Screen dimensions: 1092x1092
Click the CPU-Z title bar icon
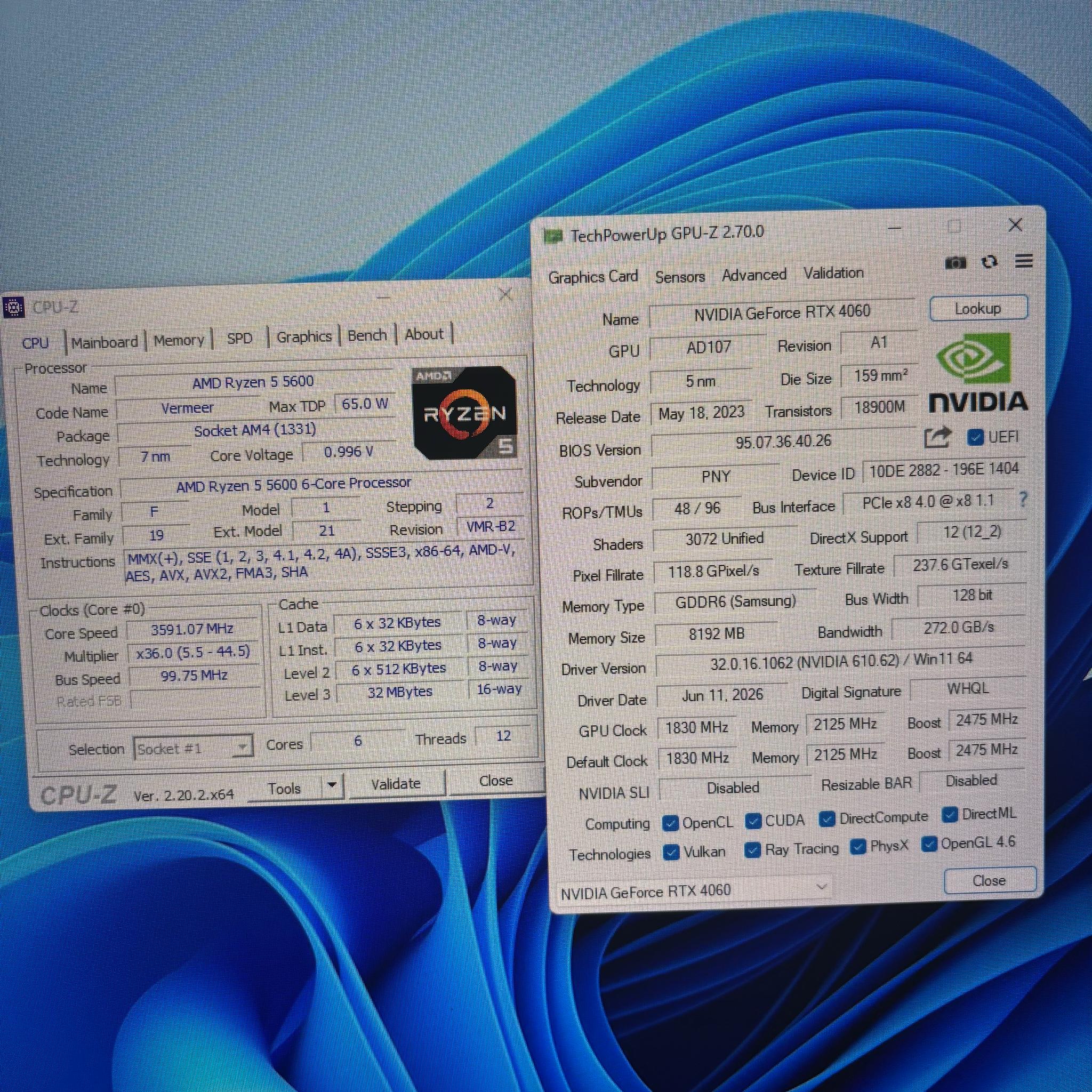click(x=14, y=308)
